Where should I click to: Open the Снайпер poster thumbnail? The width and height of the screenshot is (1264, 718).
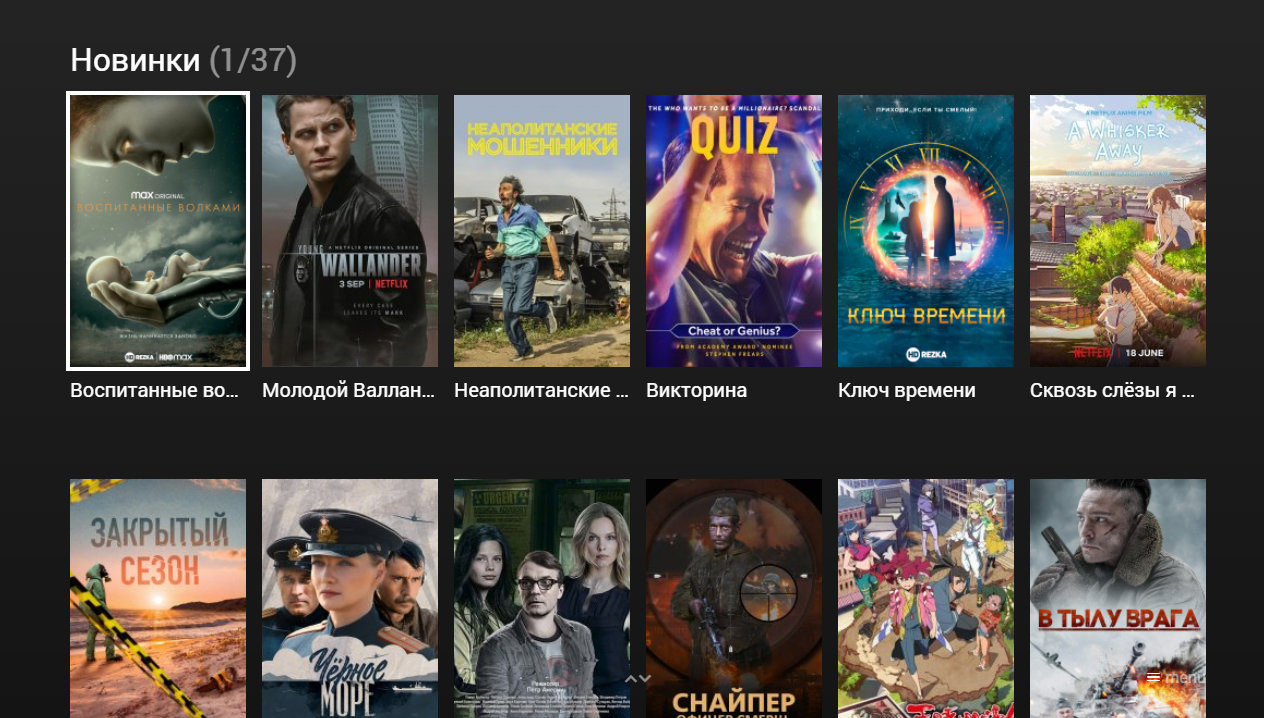pyautogui.click(x=734, y=598)
